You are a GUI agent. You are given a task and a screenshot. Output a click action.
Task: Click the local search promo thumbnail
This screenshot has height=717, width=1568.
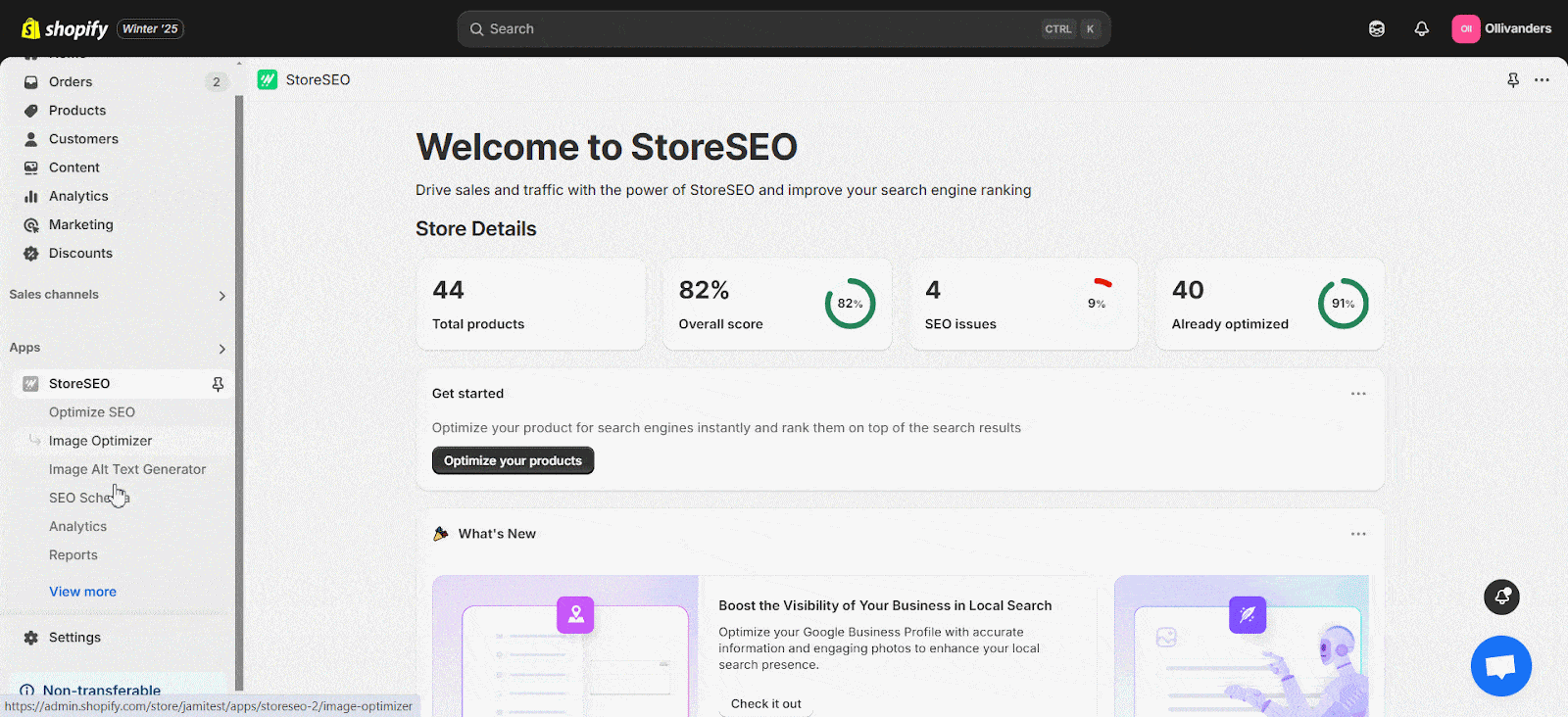(565, 645)
